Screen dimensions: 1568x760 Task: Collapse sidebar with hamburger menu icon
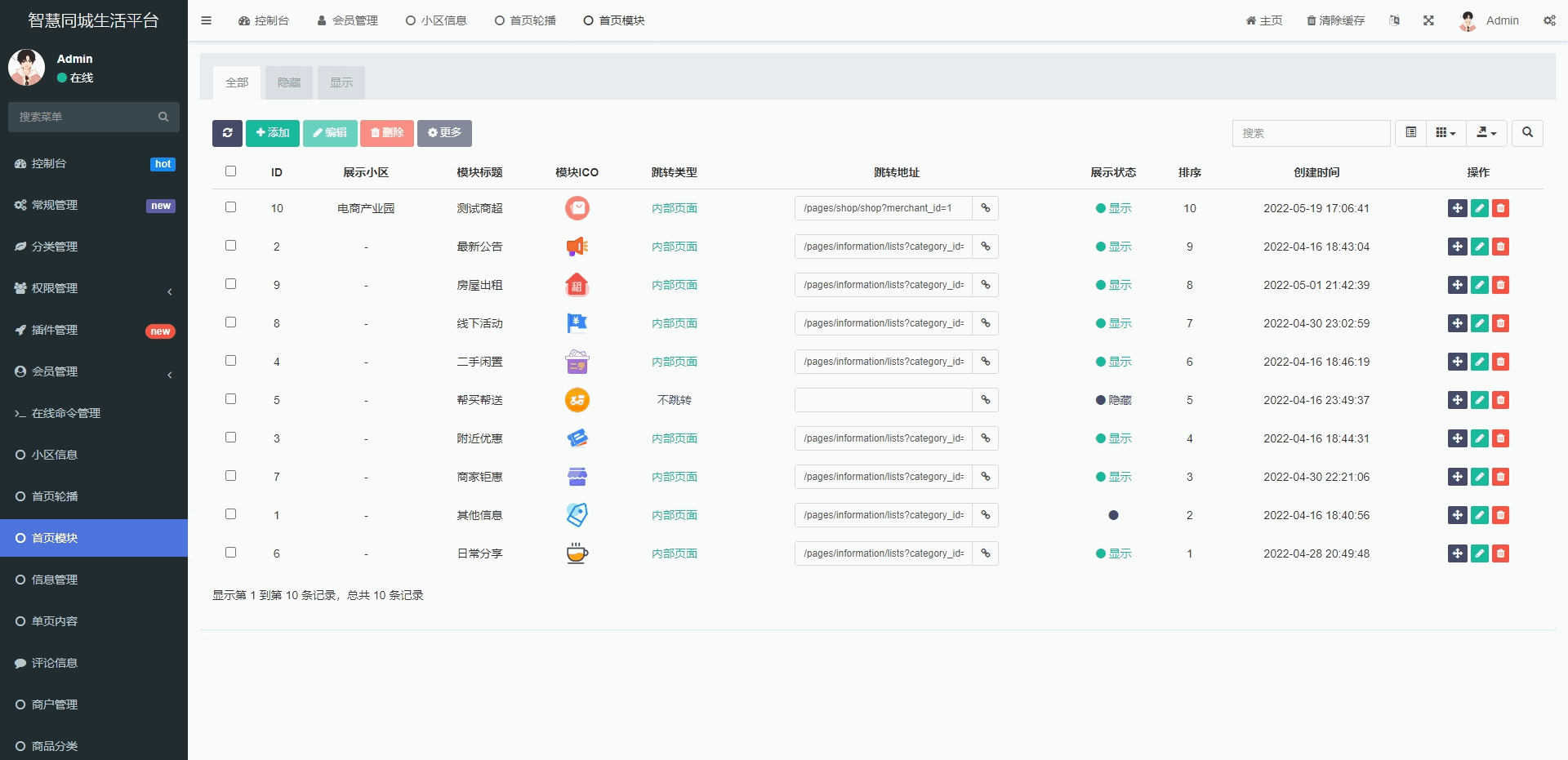tap(207, 20)
